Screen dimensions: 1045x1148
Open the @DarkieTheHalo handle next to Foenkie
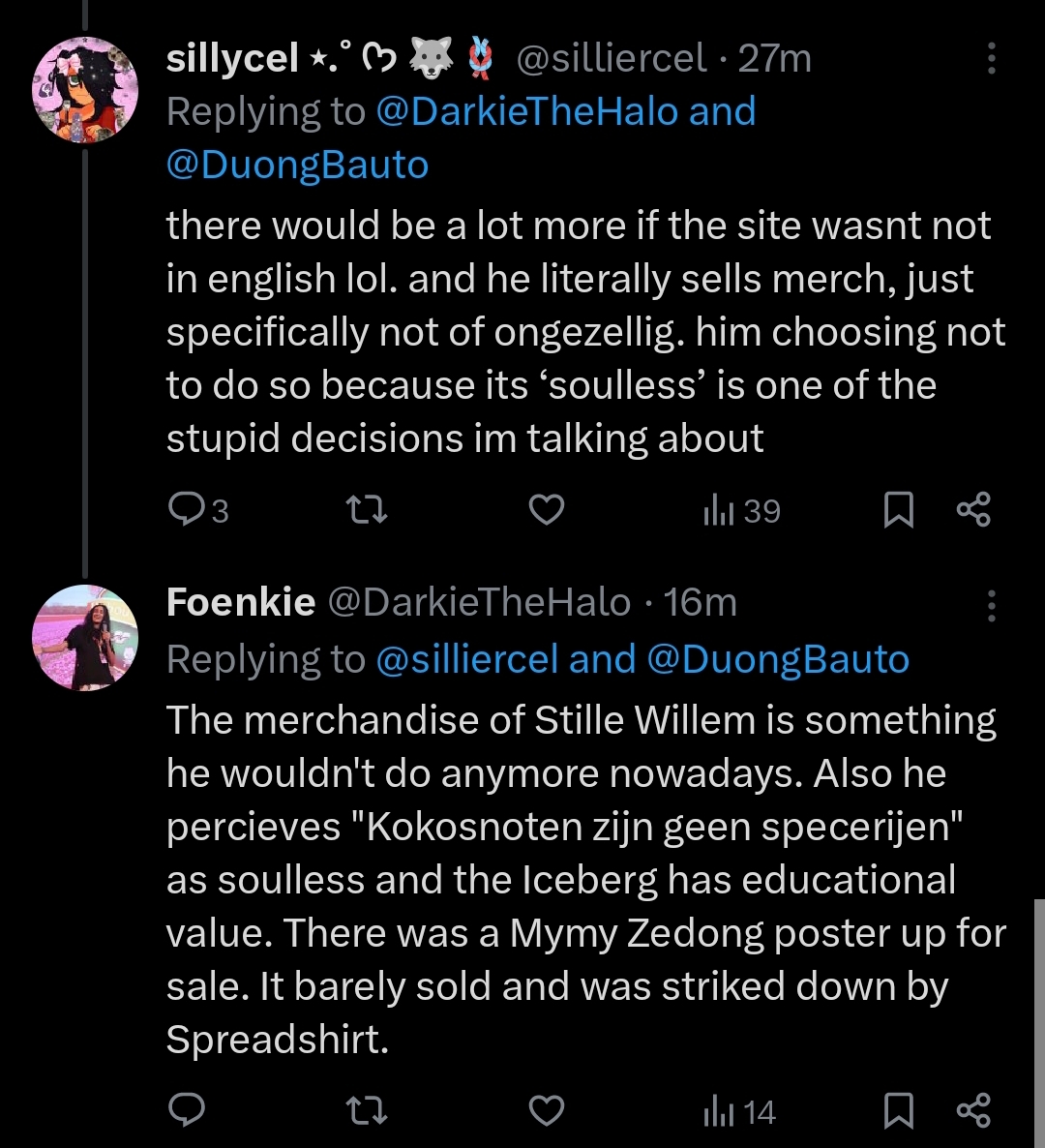click(x=479, y=602)
